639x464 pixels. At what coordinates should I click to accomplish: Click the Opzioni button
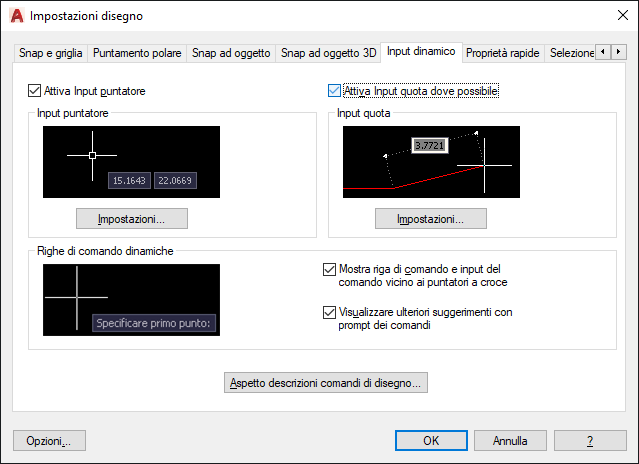[49, 440]
